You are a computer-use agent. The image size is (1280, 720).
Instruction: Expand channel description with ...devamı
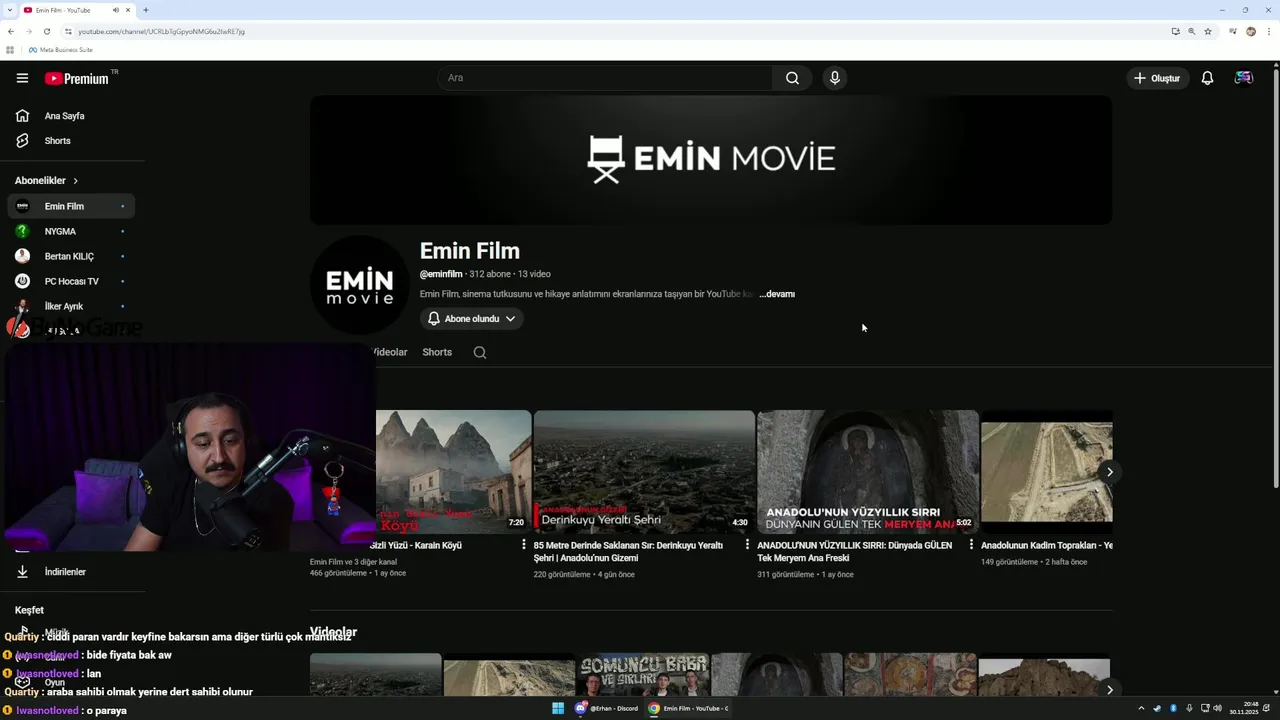pyautogui.click(x=777, y=294)
